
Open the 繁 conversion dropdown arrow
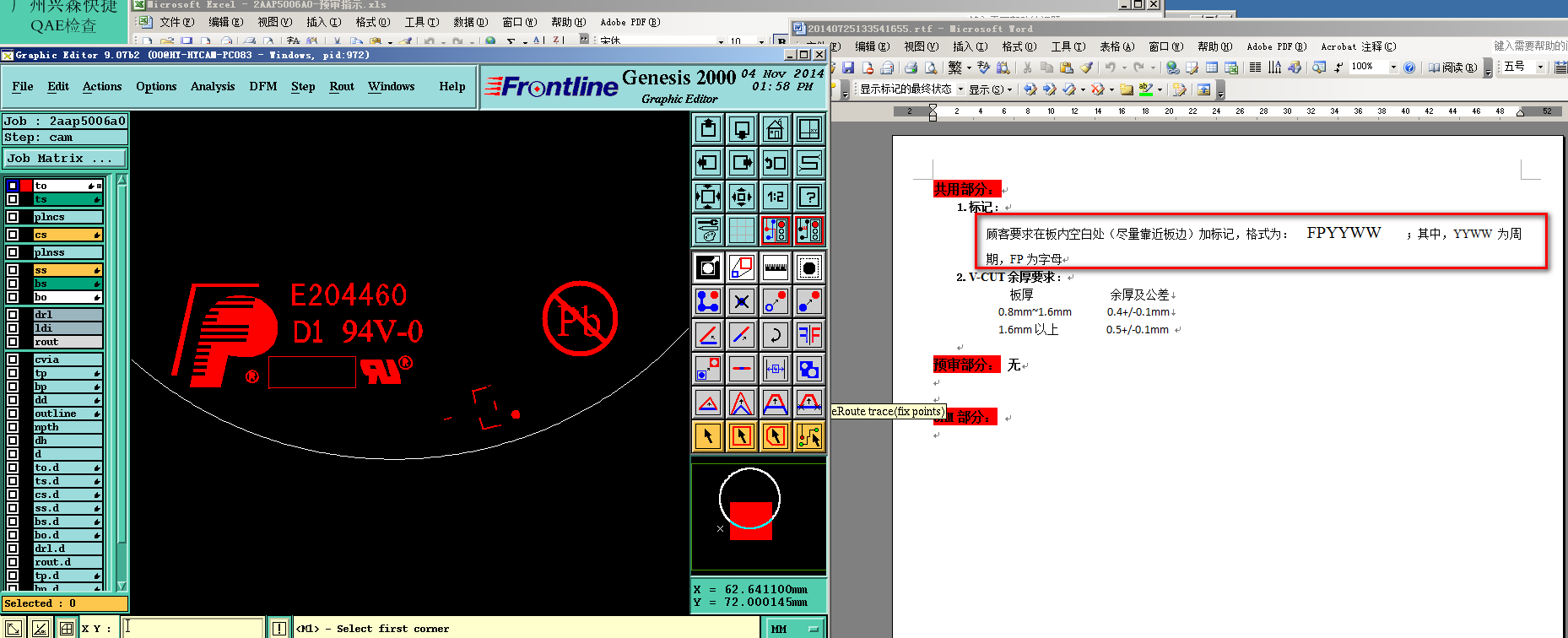pyautogui.click(x=969, y=68)
